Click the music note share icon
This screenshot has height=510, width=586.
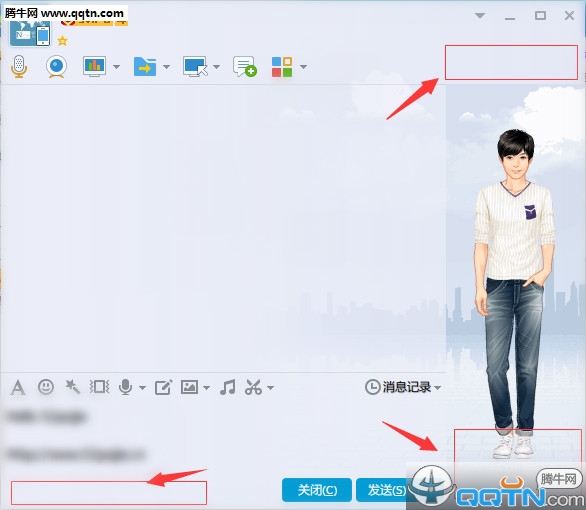click(x=228, y=387)
